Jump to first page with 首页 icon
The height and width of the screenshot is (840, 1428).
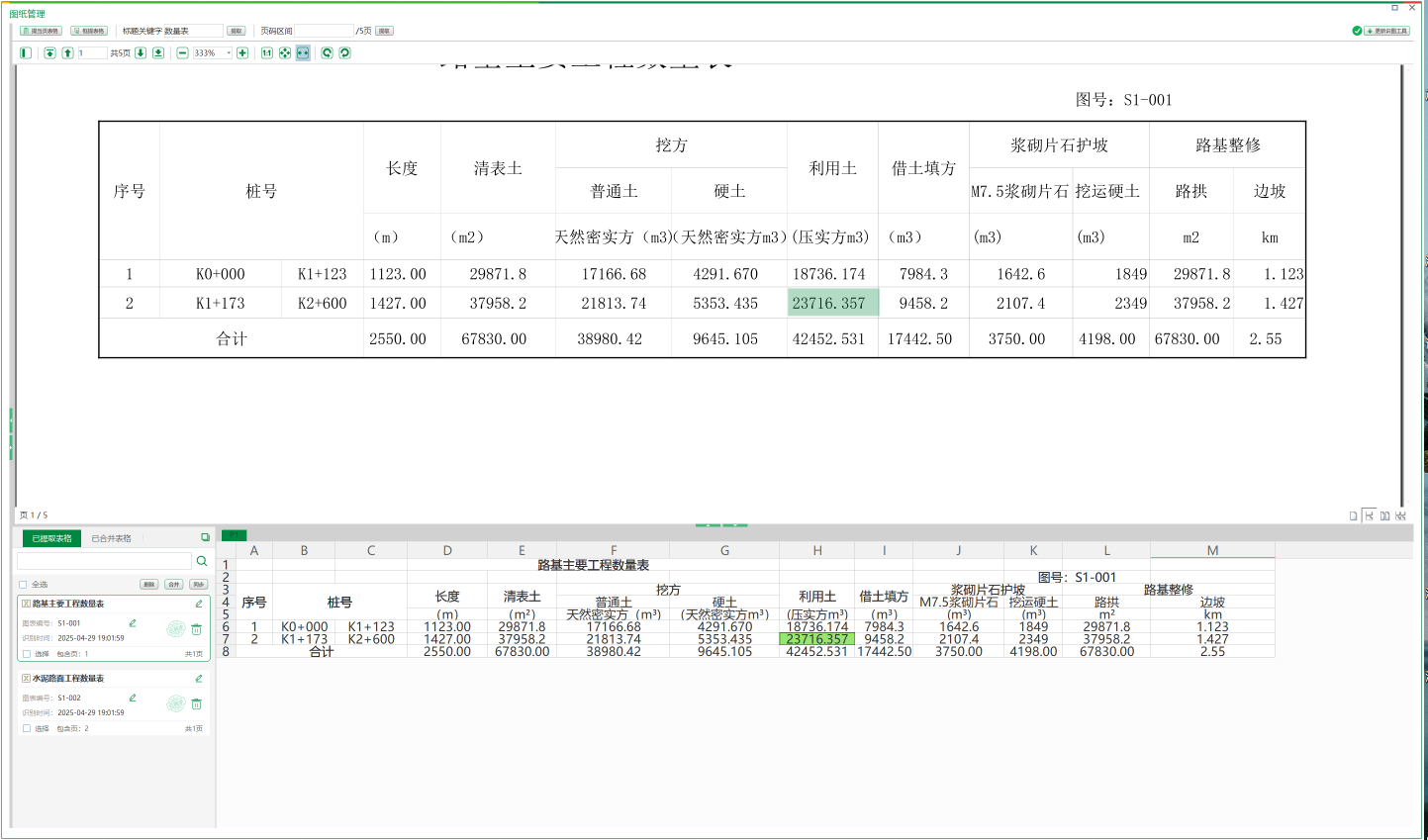tap(48, 52)
